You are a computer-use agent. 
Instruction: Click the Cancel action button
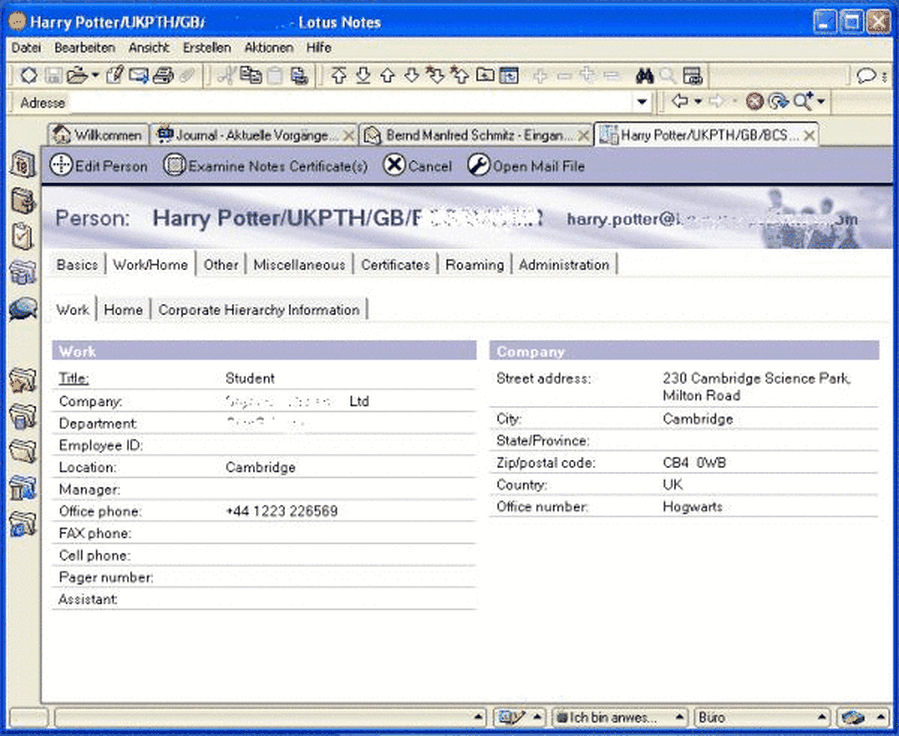coord(417,166)
